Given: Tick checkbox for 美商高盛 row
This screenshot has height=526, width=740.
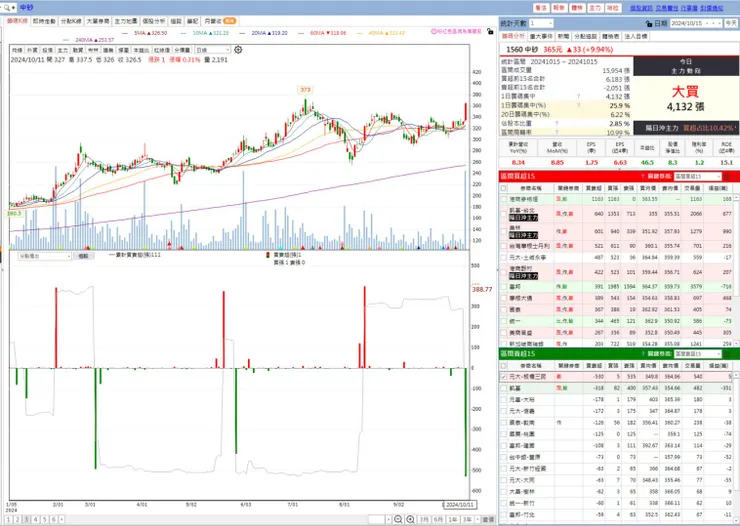Looking at the screenshot, I should (504, 333).
